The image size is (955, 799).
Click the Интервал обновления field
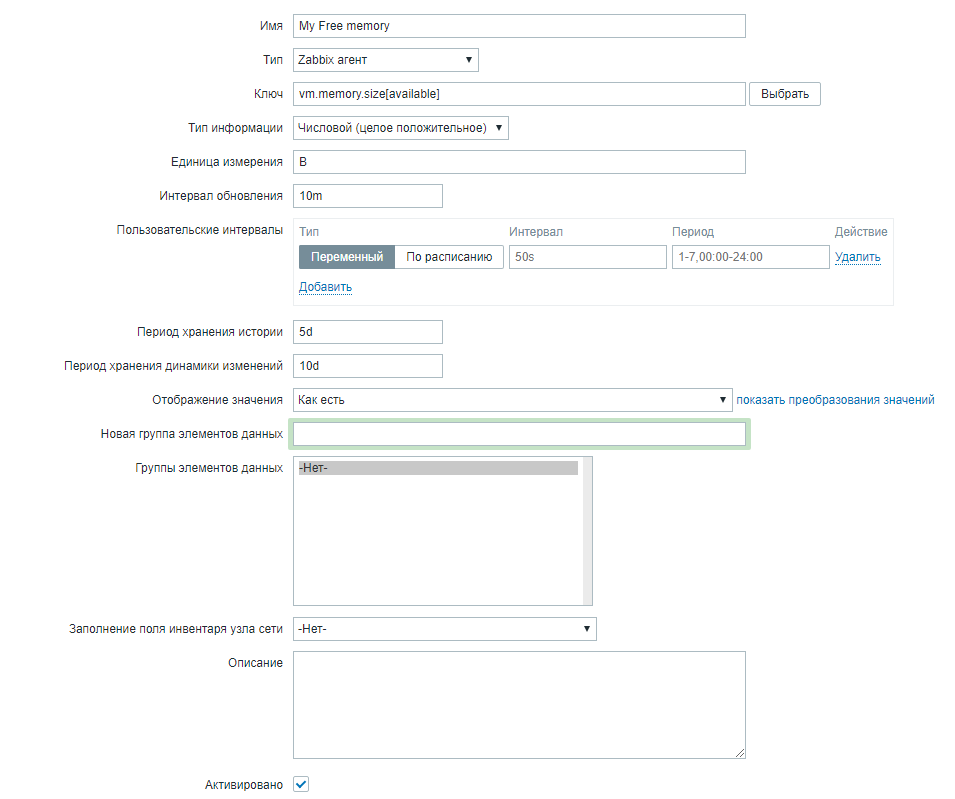coord(368,196)
